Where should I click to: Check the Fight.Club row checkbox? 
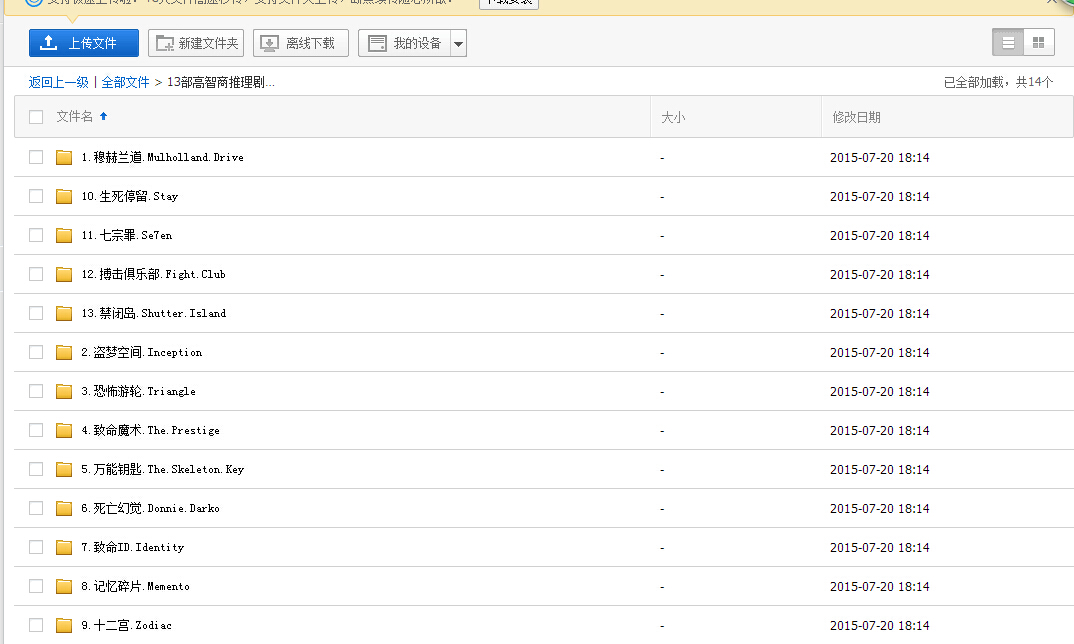pos(36,275)
